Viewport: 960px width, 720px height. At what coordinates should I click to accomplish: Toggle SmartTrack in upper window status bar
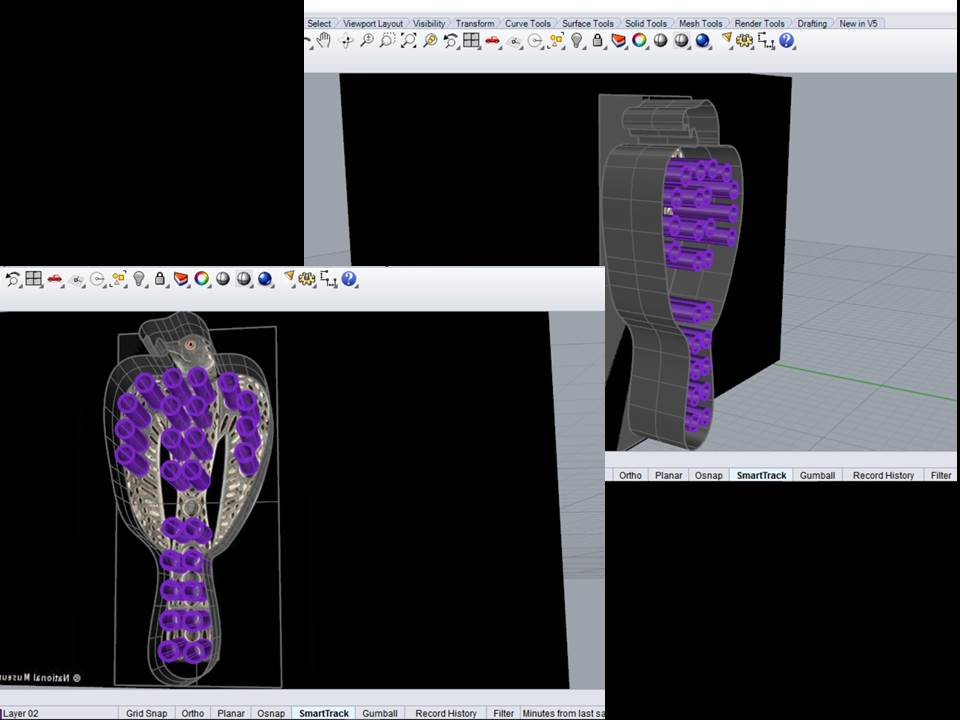point(761,475)
